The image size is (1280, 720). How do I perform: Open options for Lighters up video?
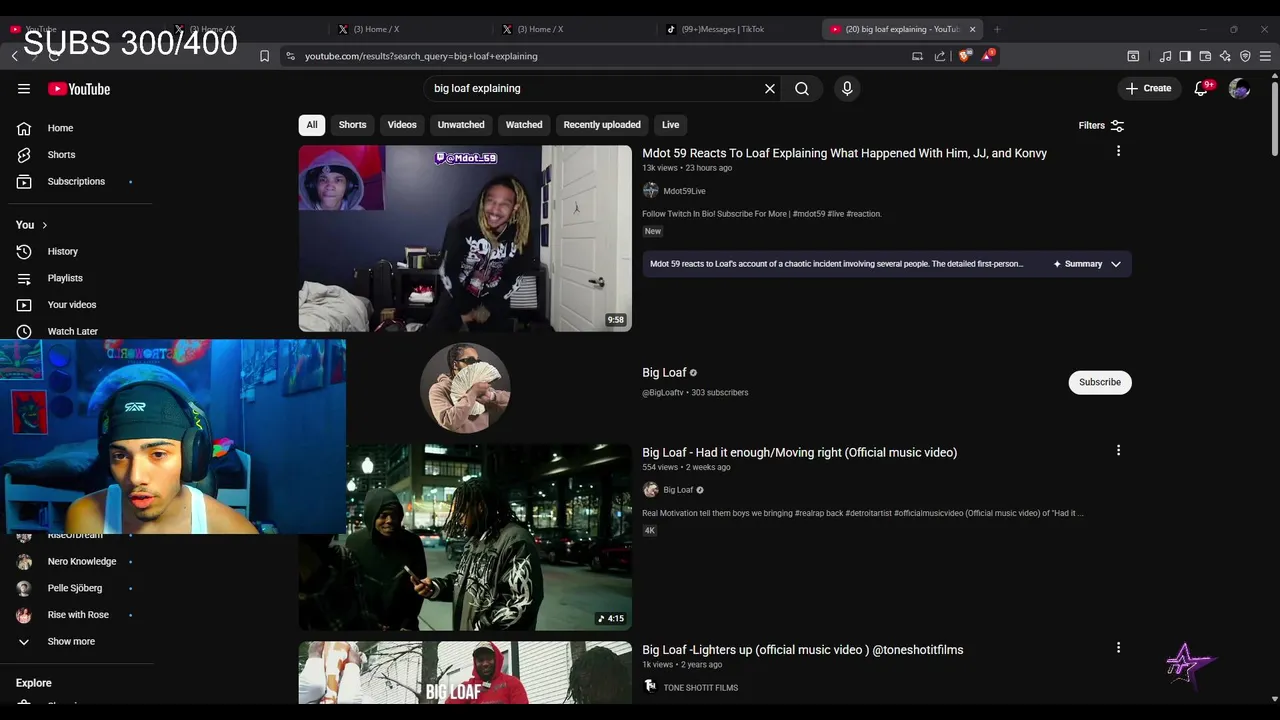pos(1118,647)
